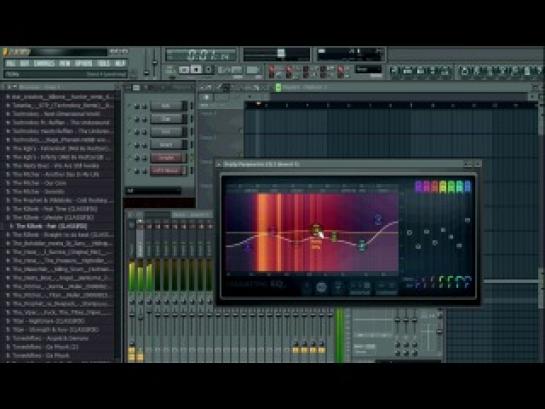
Task: Open the OPTIONS menu
Action: pyautogui.click(x=84, y=64)
